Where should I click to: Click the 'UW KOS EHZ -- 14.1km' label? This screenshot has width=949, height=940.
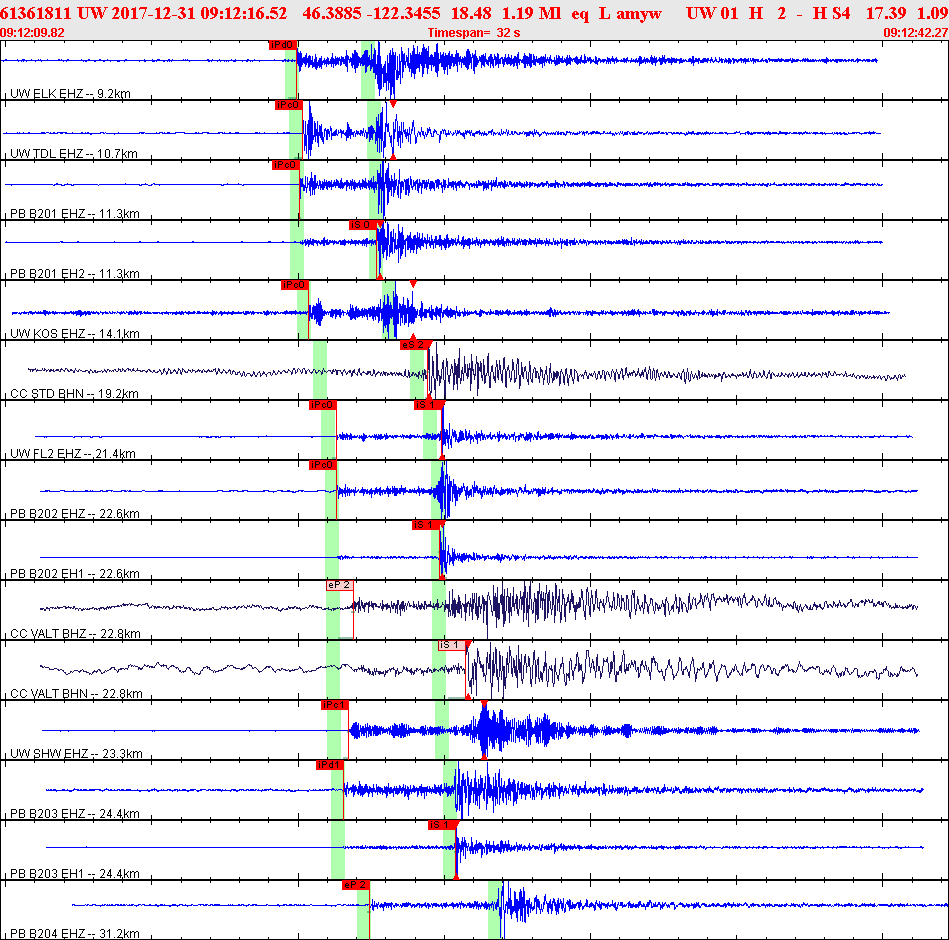tap(75, 333)
